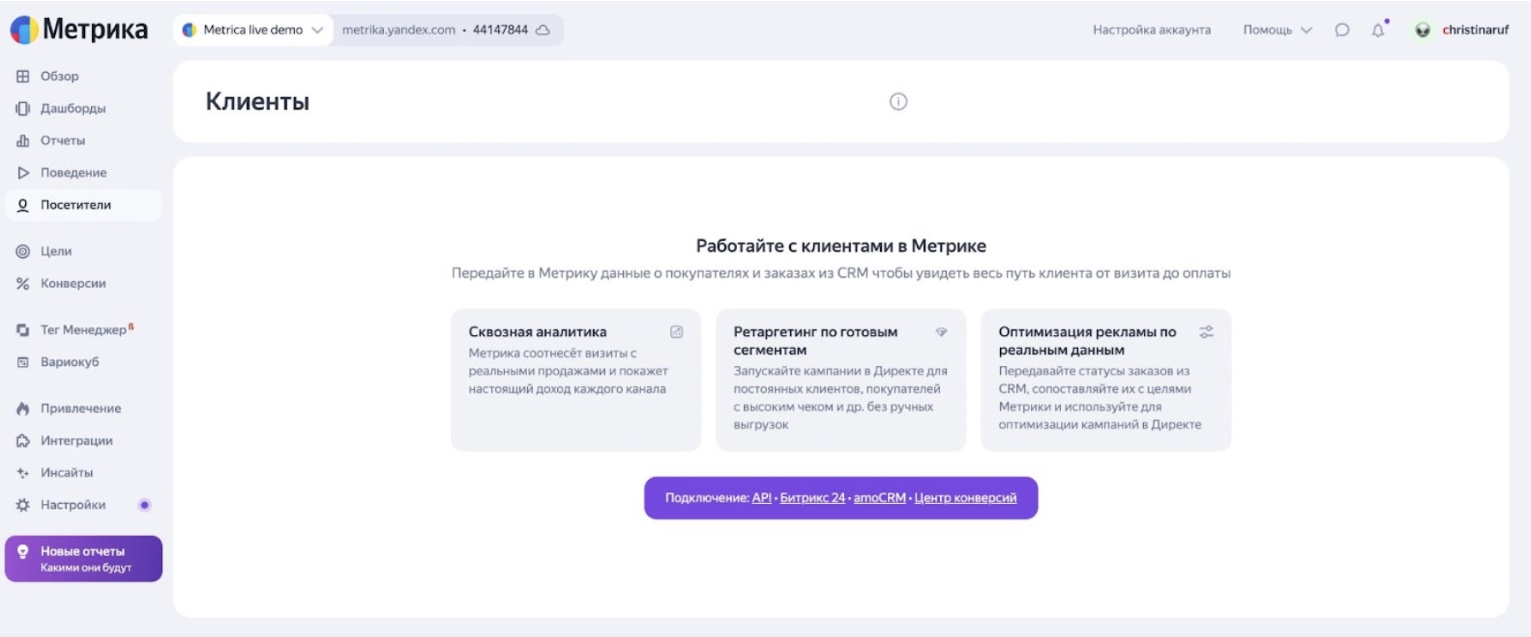Open the Цели target icon
Image resolution: width=1531 pixels, height=637 pixels.
pos(22,251)
